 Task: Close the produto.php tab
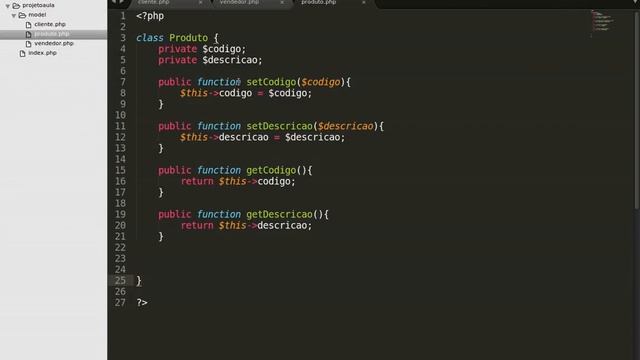[x=364, y=2]
